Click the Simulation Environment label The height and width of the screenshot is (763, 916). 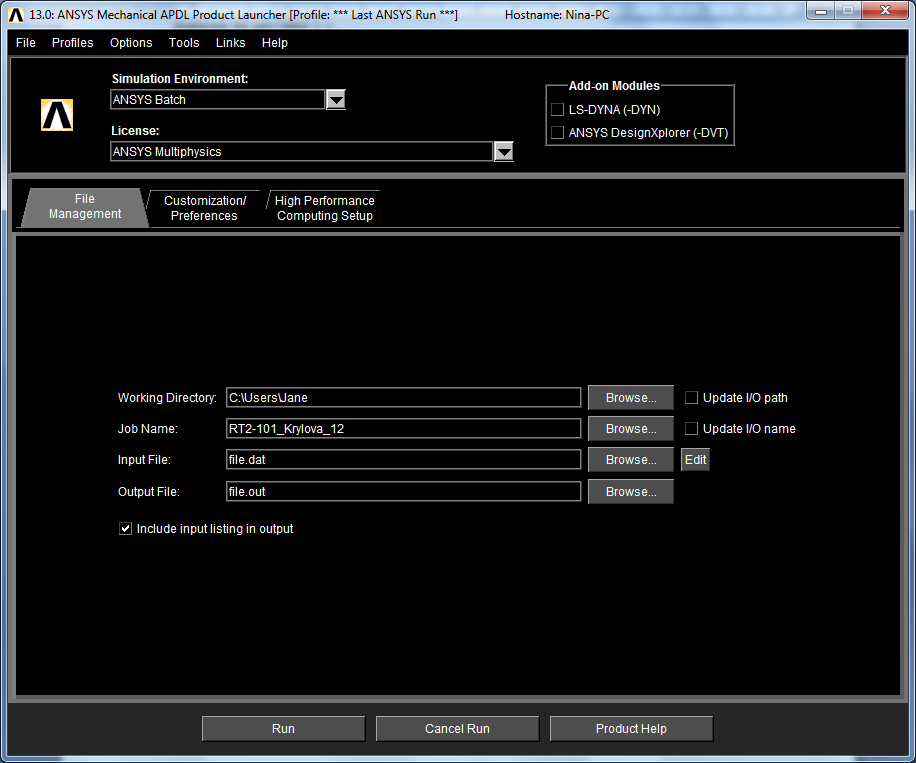point(180,79)
